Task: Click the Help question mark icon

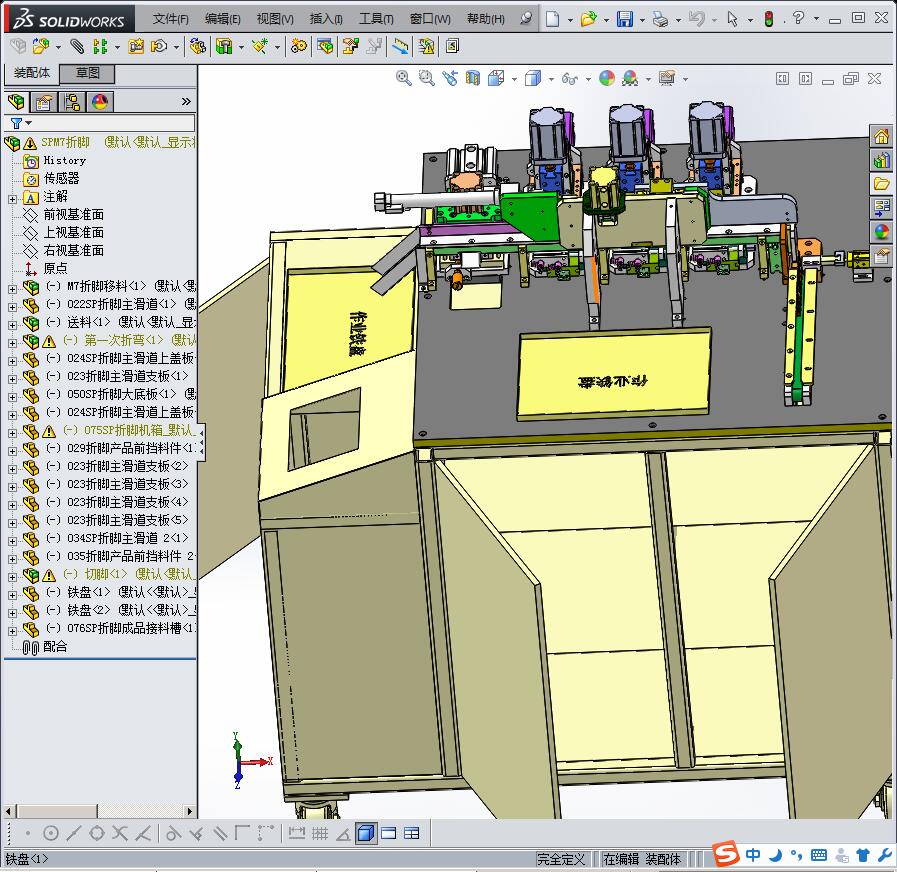Action: click(x=798, y=18)
